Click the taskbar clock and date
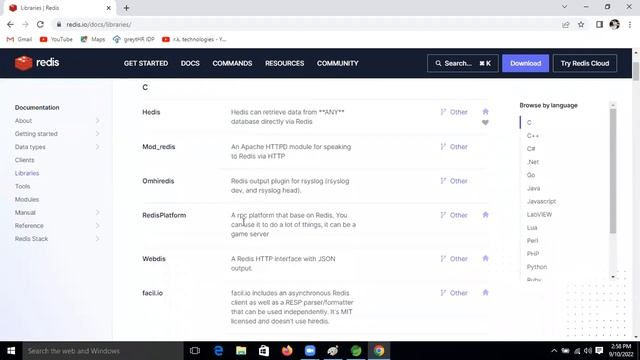The width and height of the screenshot is (640, 360). tap(621, 351)
